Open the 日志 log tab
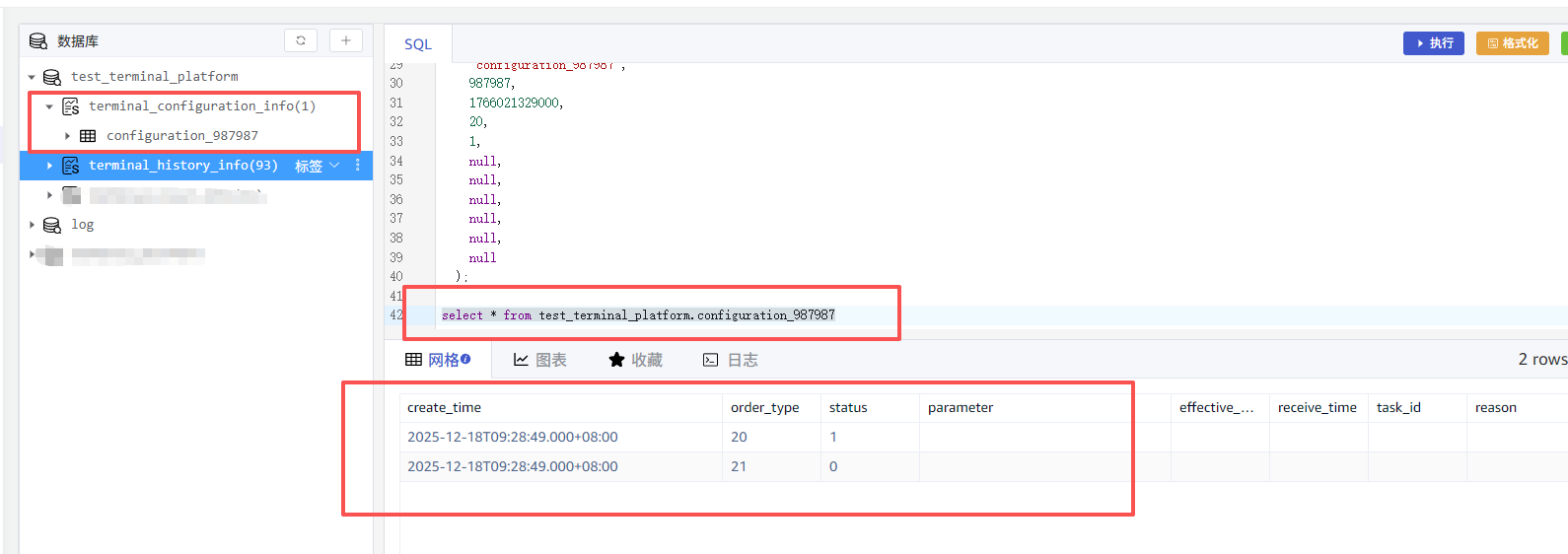The height and width of the screenshot is (554, 1568). [731, 360]
